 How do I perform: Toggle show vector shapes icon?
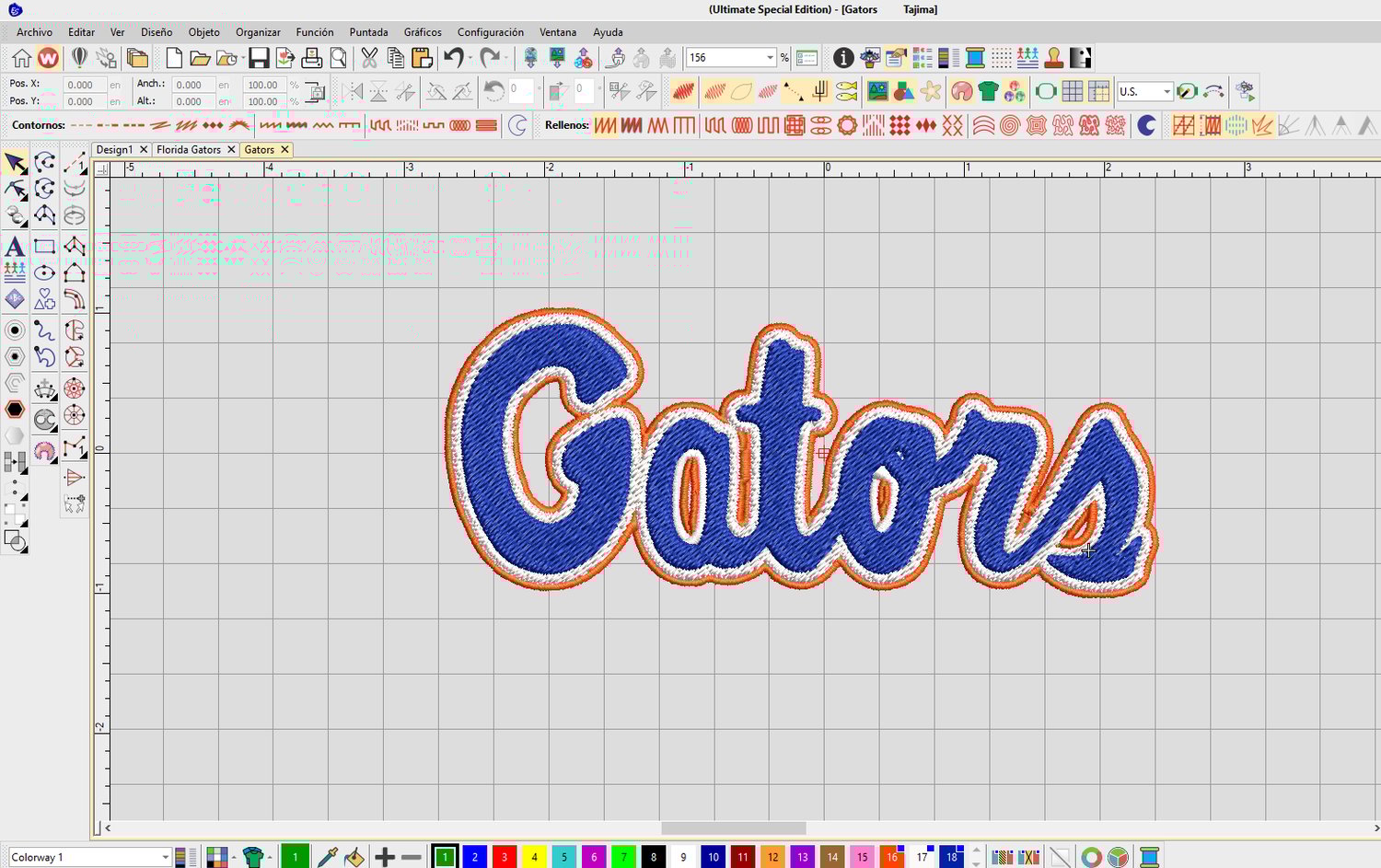coord(903,91)
